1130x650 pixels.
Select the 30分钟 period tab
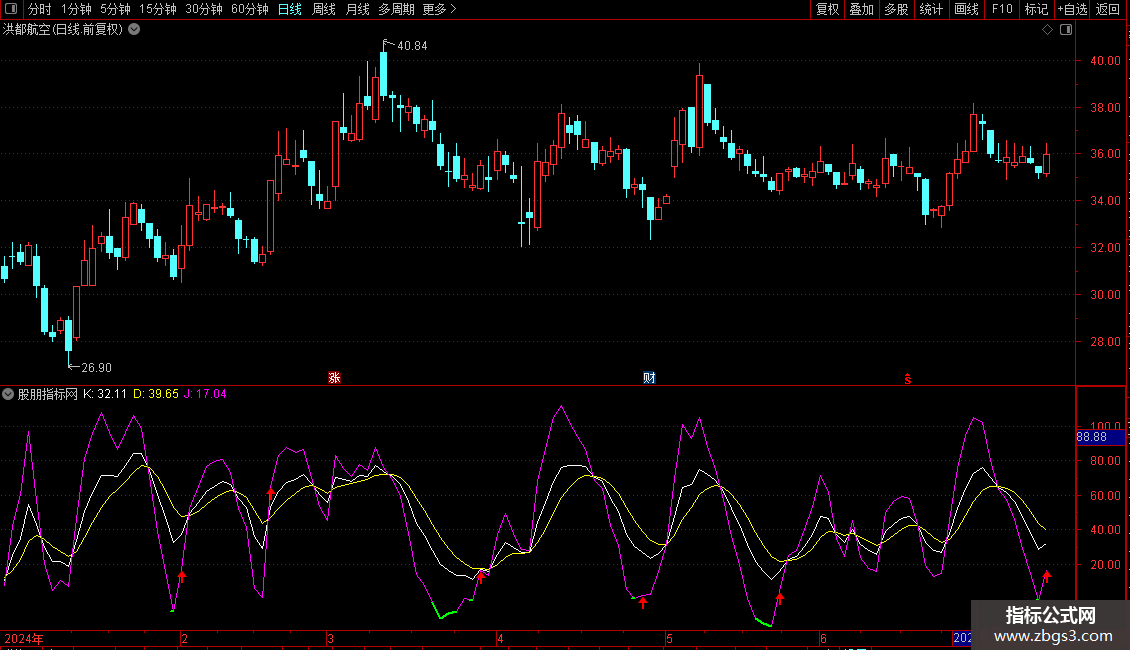click(x=203, y=9)
